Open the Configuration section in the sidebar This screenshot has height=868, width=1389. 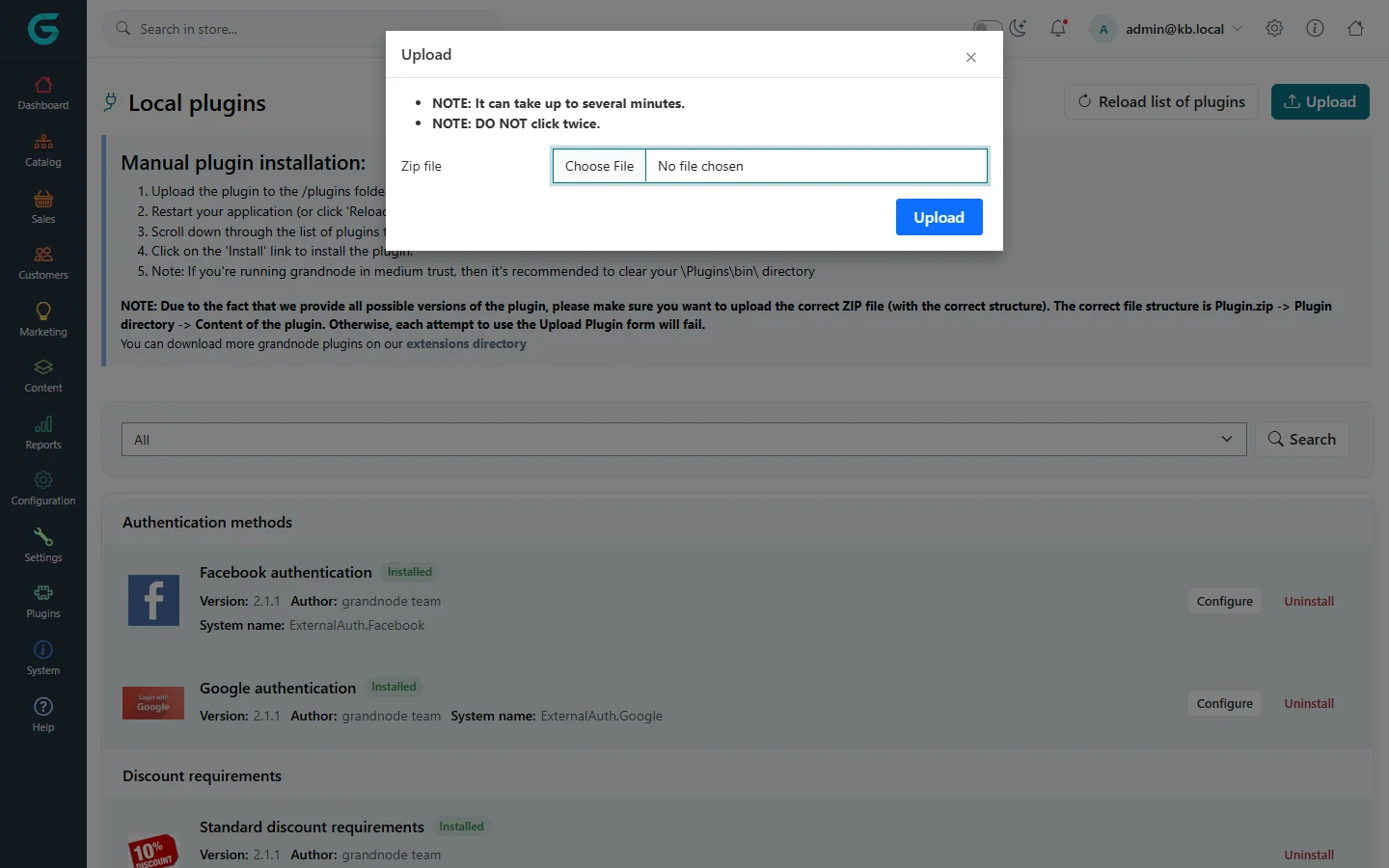[x=43, y=489]
